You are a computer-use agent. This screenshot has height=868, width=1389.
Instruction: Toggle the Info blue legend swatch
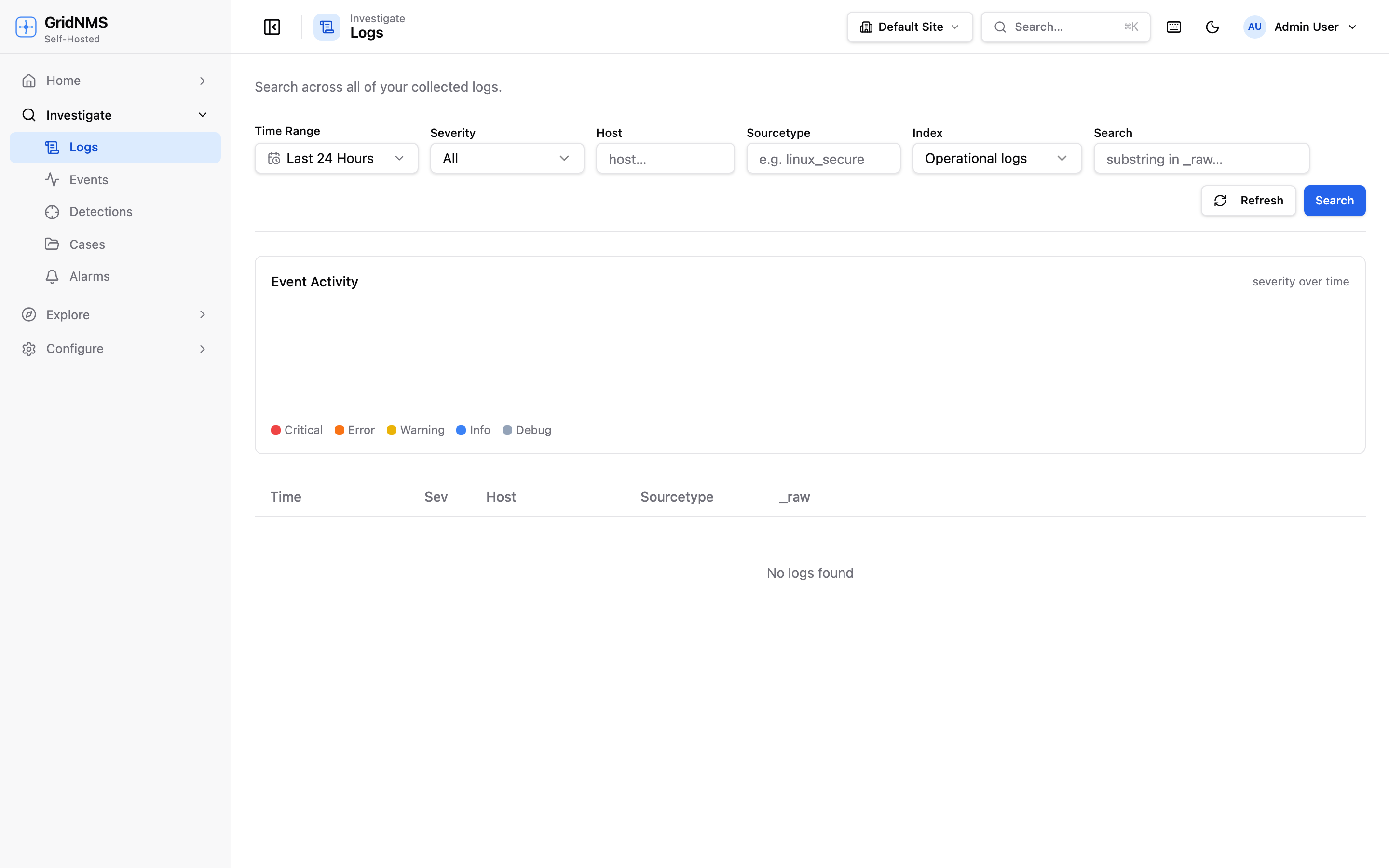461,430
